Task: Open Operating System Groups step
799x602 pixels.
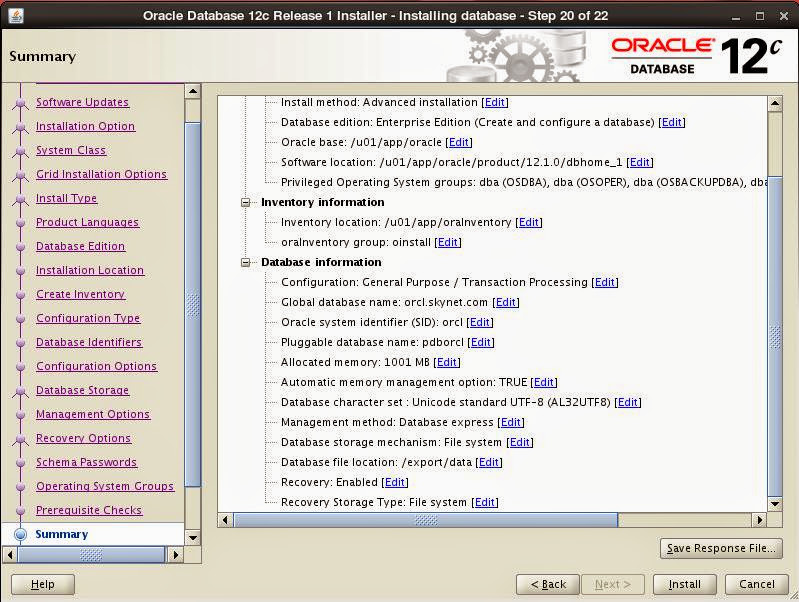Action: pos(104,486)
